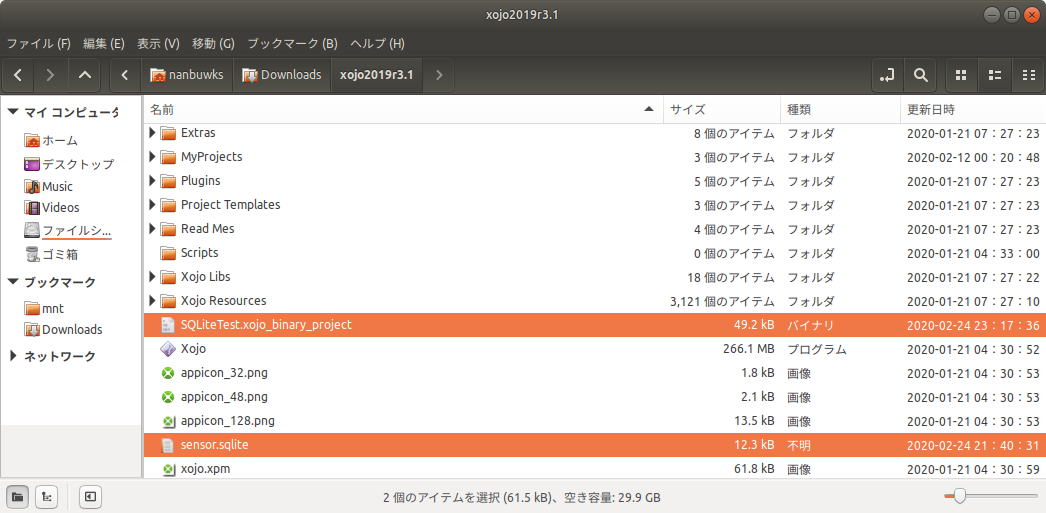The image size is (1046, 513).
Task: Open the 編集 (E) menu
Action: tap(103, 44)
